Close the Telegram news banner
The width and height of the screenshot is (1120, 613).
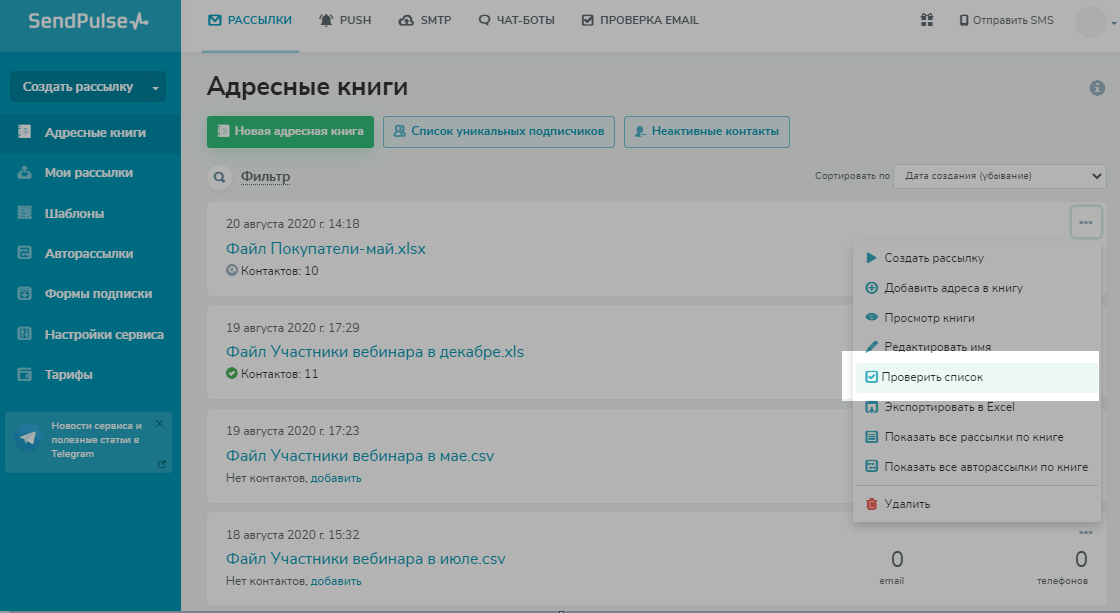point(159,424)
